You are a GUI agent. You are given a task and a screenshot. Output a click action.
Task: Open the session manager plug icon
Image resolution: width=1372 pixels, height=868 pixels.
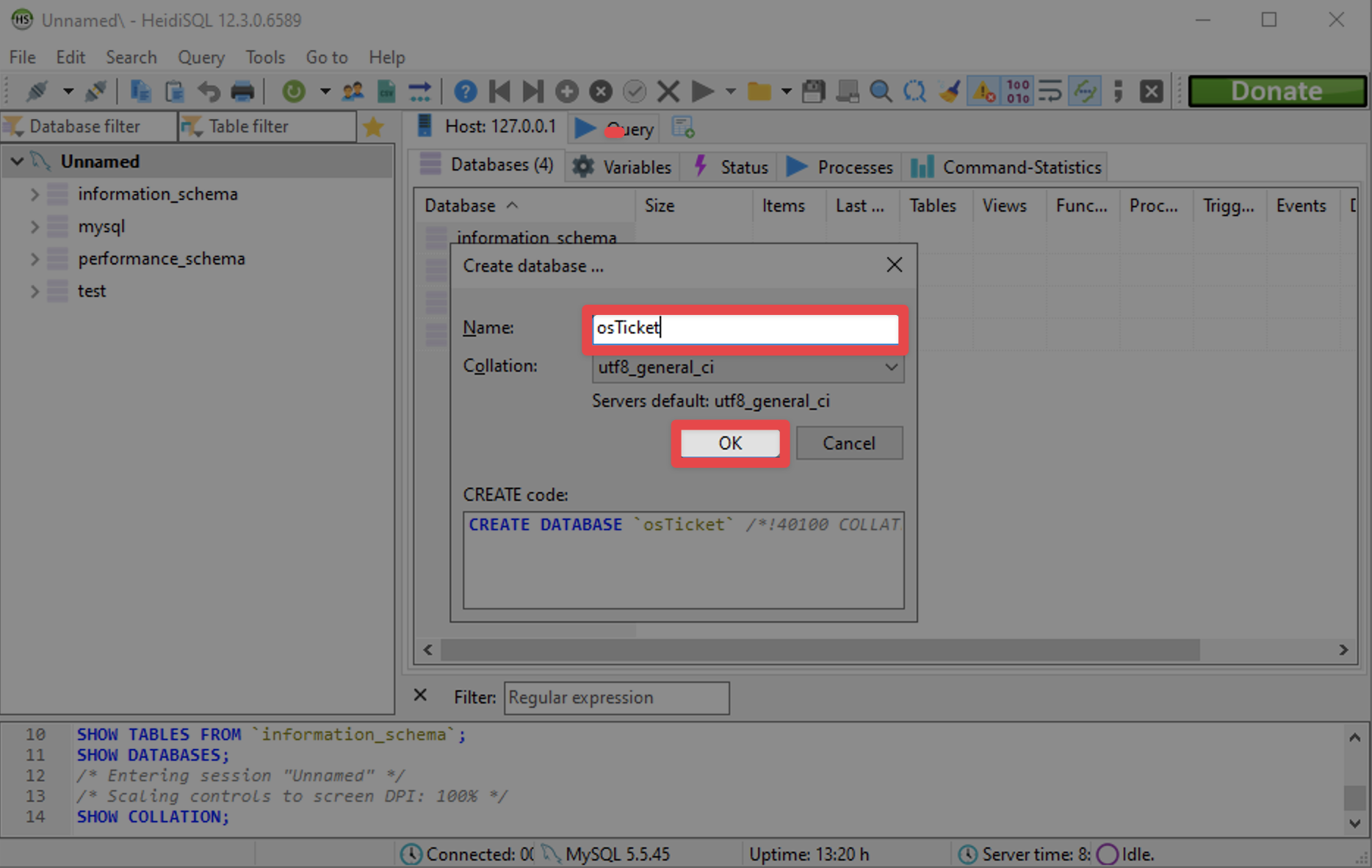point(37,91)
